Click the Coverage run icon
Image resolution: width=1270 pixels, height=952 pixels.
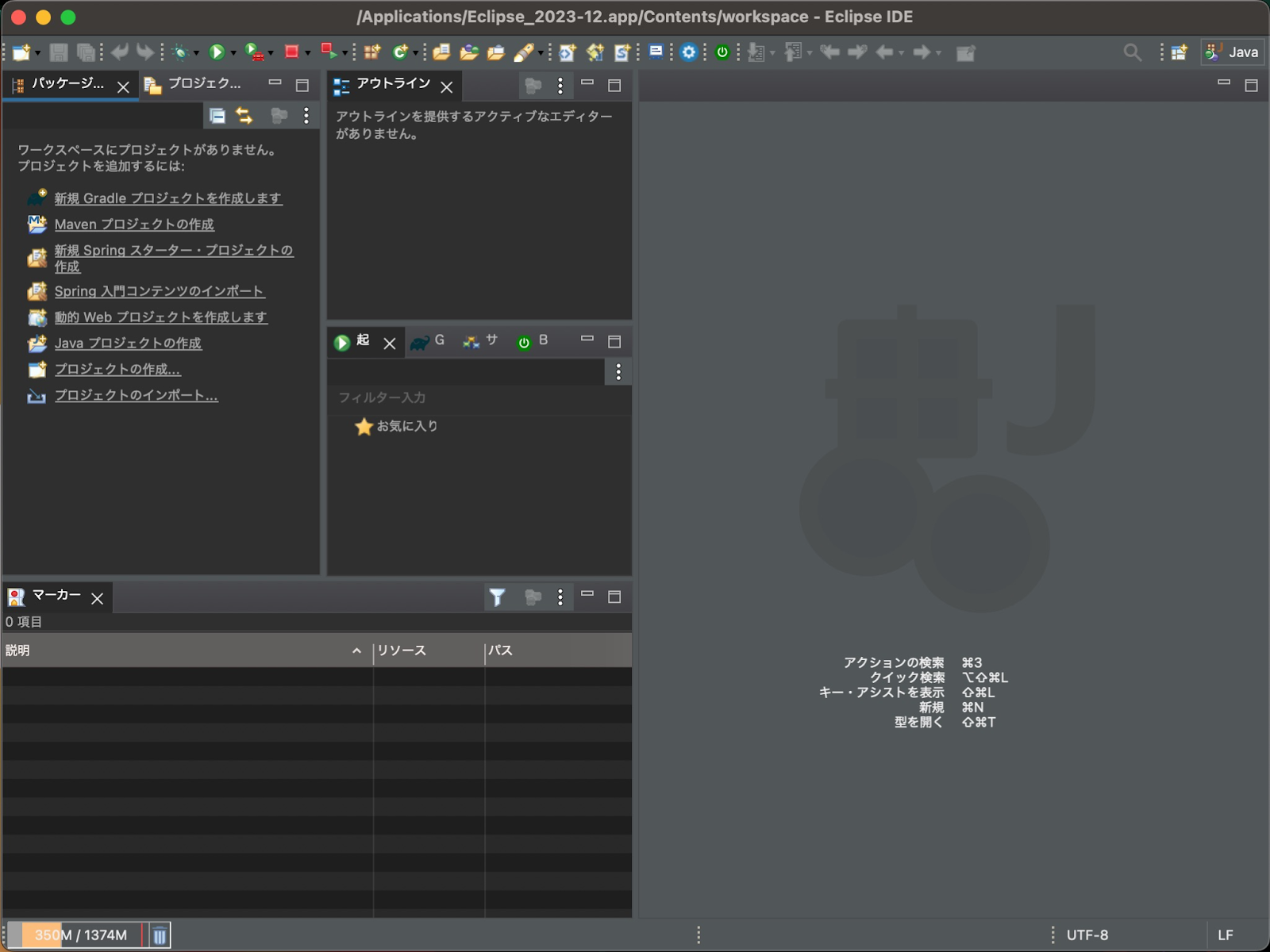click(254, 52)
